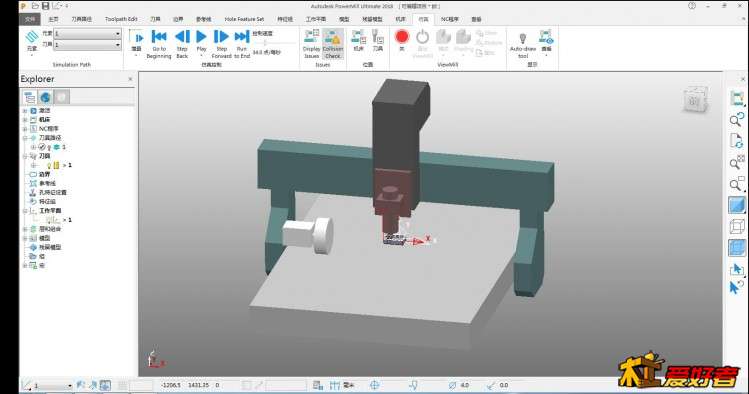
Task: Click the save icon in title bar
Action: (45, 6)
